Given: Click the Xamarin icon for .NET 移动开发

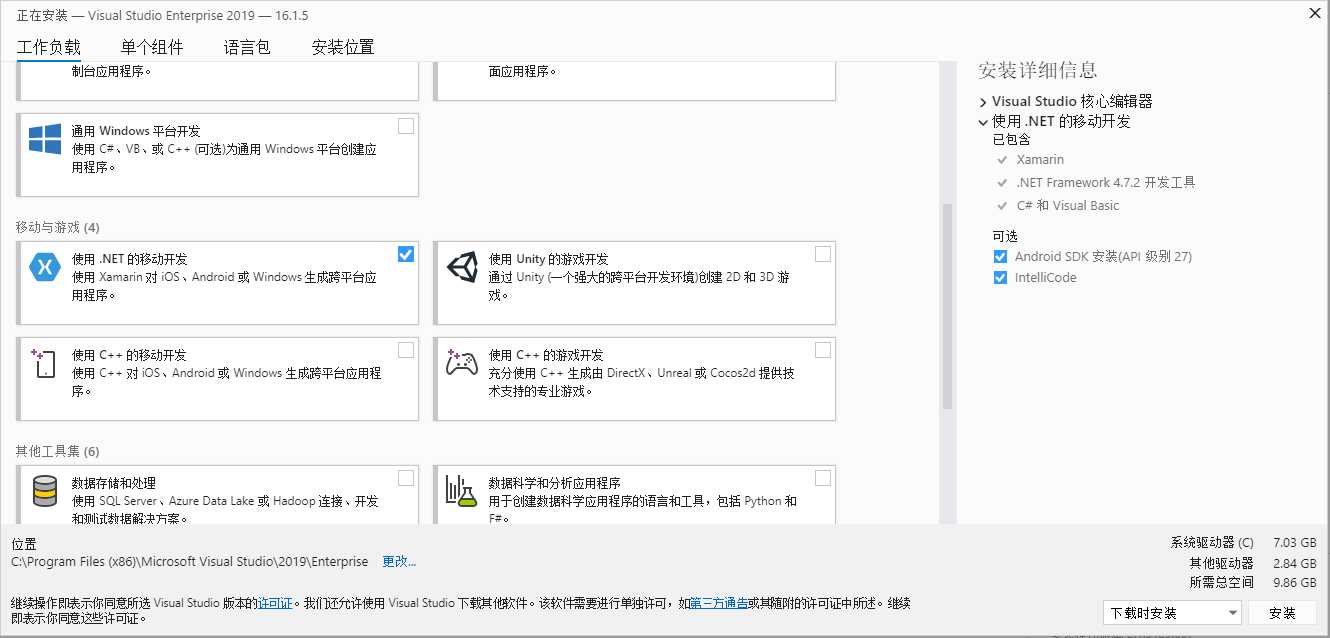Looking at the screenshot, I should (45, 267).
